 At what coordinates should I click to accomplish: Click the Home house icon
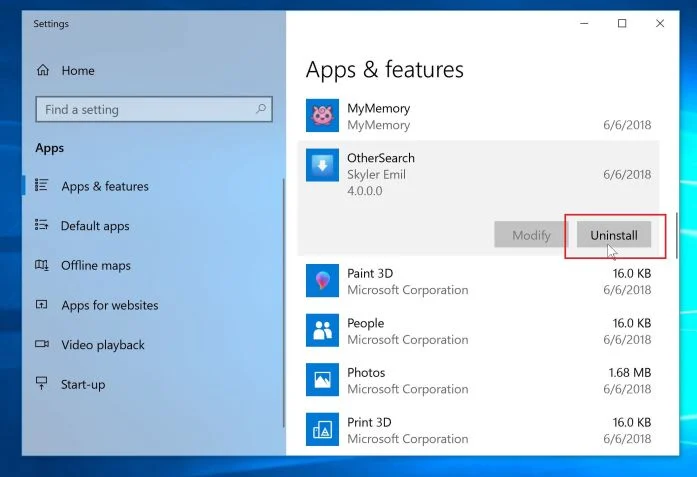(43, 70)
